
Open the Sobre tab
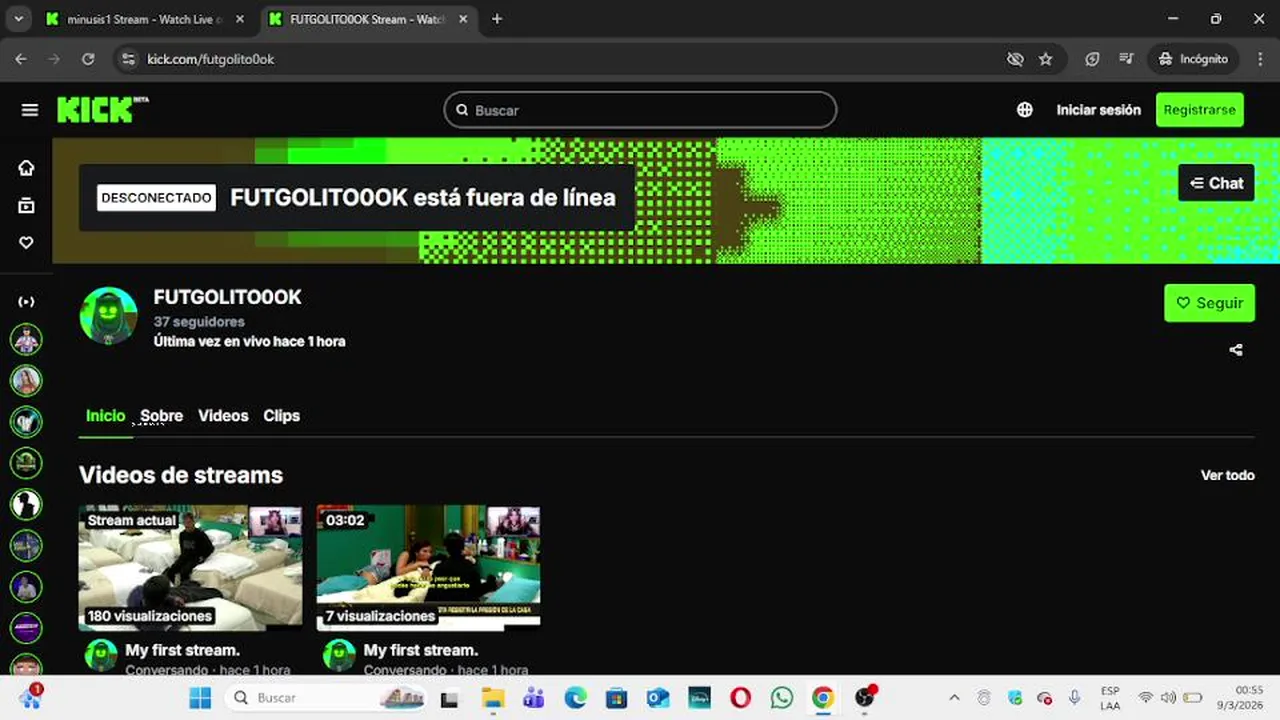click(x=161, y=416)
